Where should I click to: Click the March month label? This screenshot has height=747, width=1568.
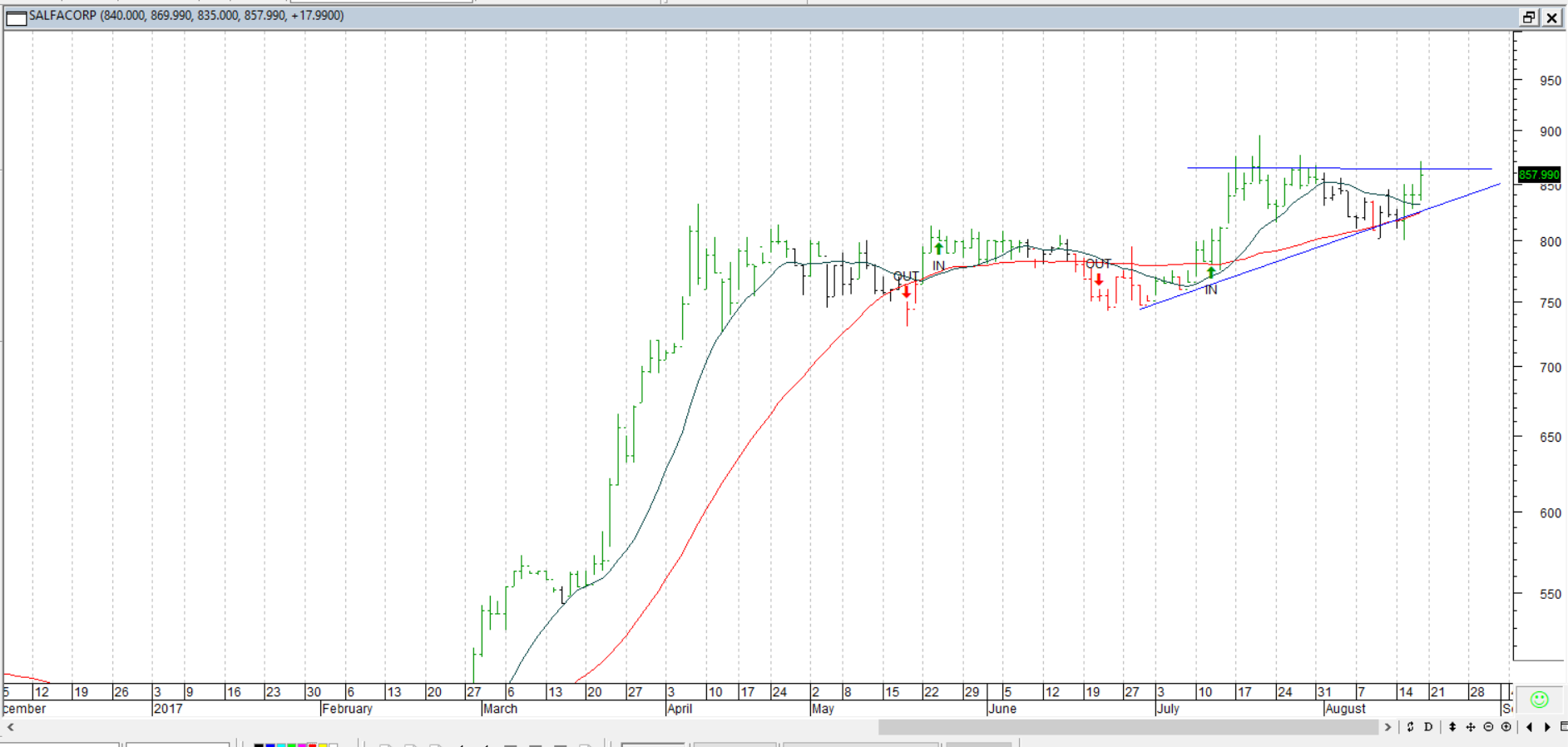click(x=500, y=709)
